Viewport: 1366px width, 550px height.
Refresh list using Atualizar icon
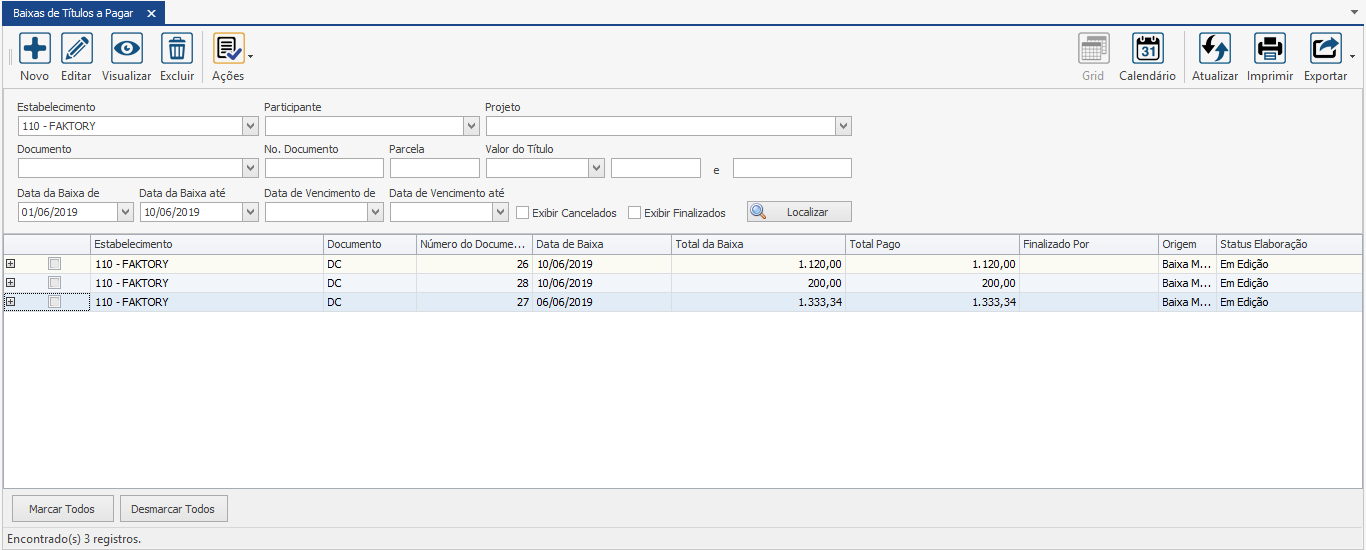(1215, 48)
